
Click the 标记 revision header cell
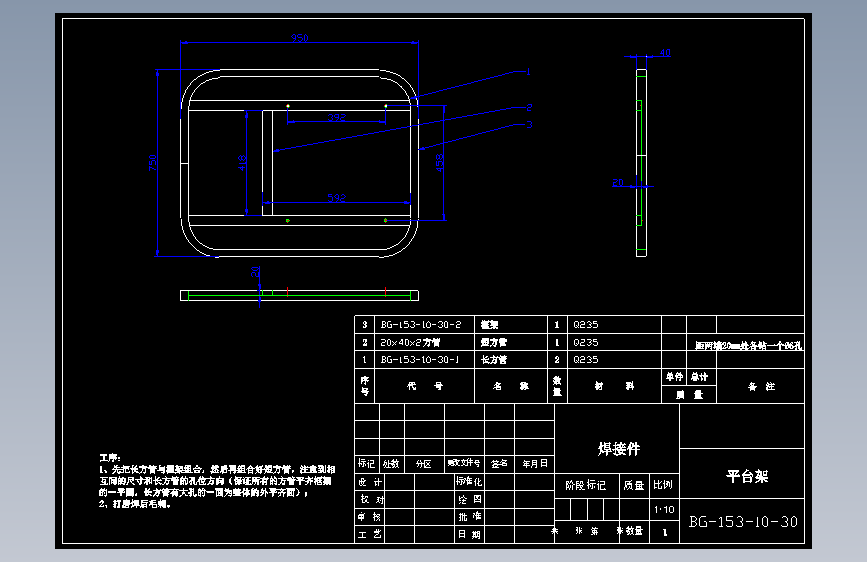(x=366, y=464)
